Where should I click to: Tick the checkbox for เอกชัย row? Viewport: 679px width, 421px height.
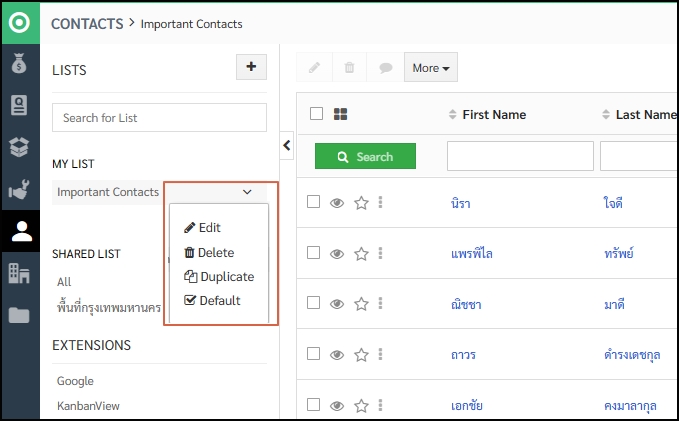coord(314,405)
